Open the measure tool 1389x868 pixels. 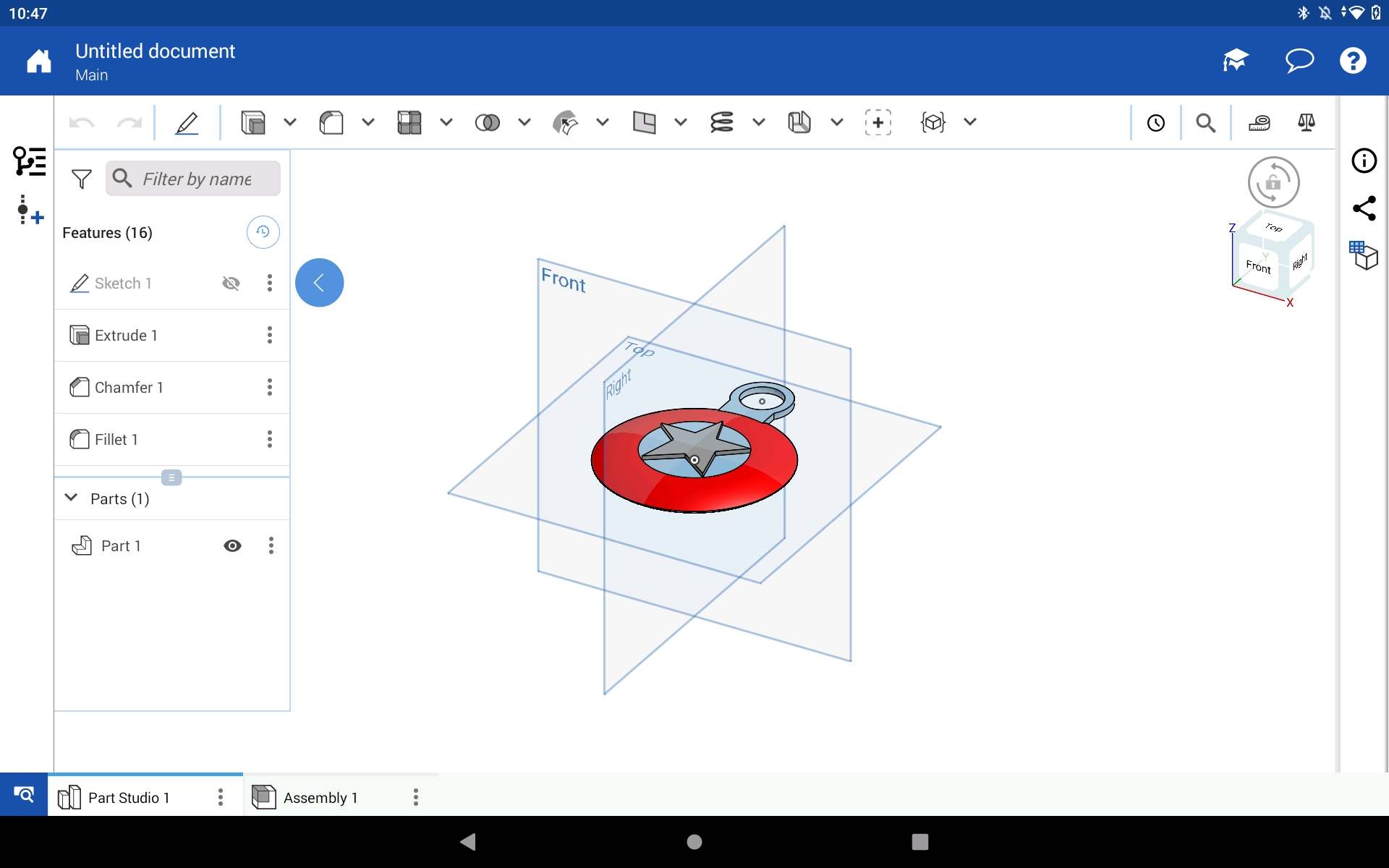[x=1260, y=123]
